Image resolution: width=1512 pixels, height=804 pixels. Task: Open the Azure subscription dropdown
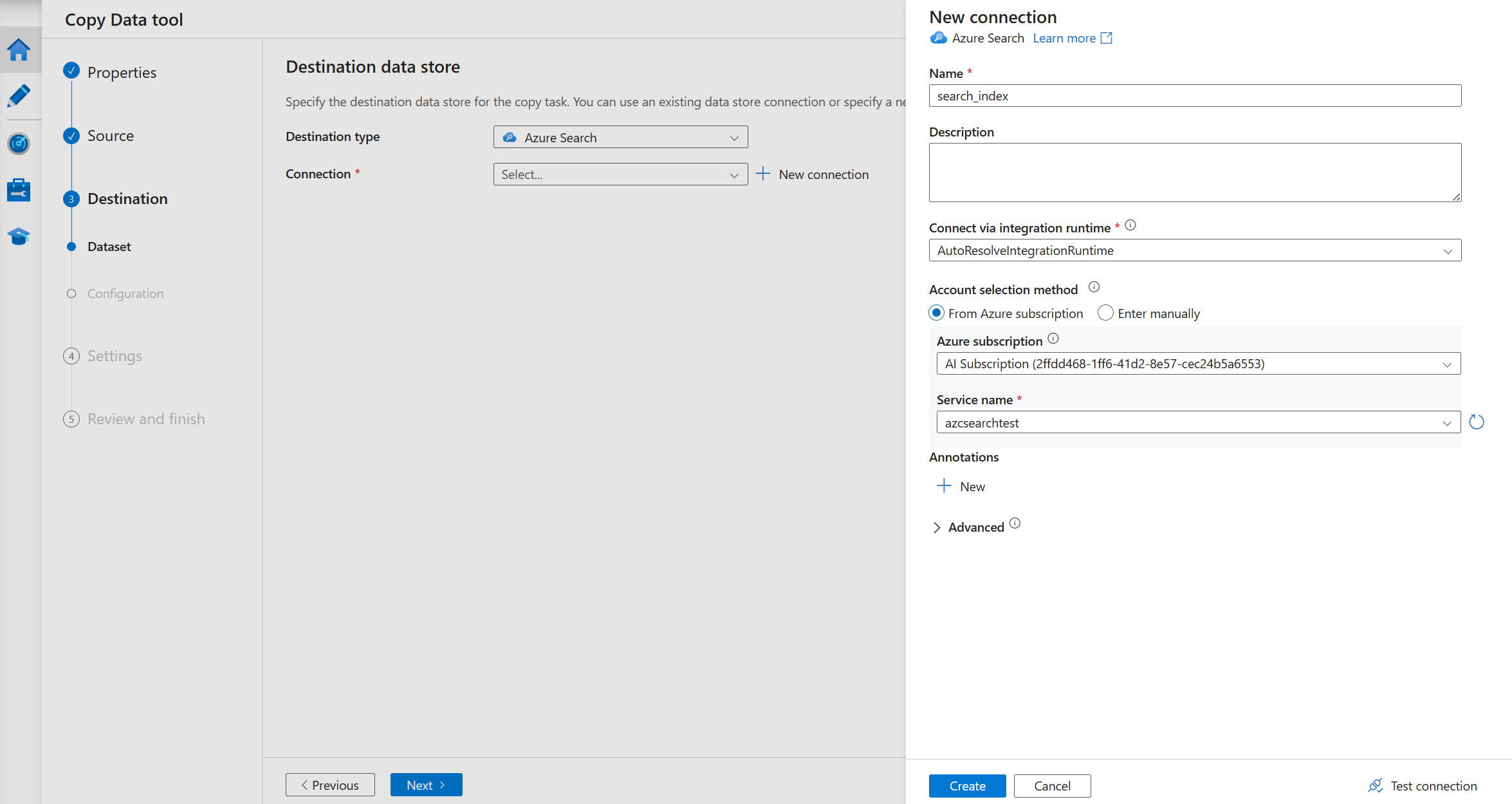[x=1198, y=364]
